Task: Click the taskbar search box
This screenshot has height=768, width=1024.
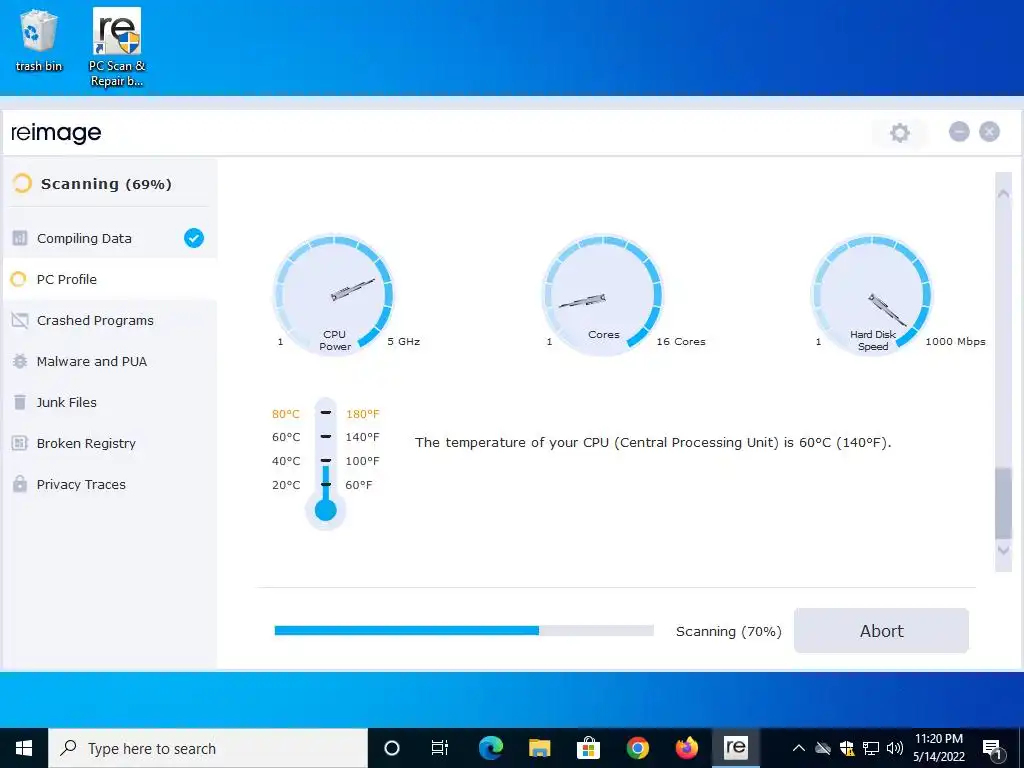Action: coord(208,748)
